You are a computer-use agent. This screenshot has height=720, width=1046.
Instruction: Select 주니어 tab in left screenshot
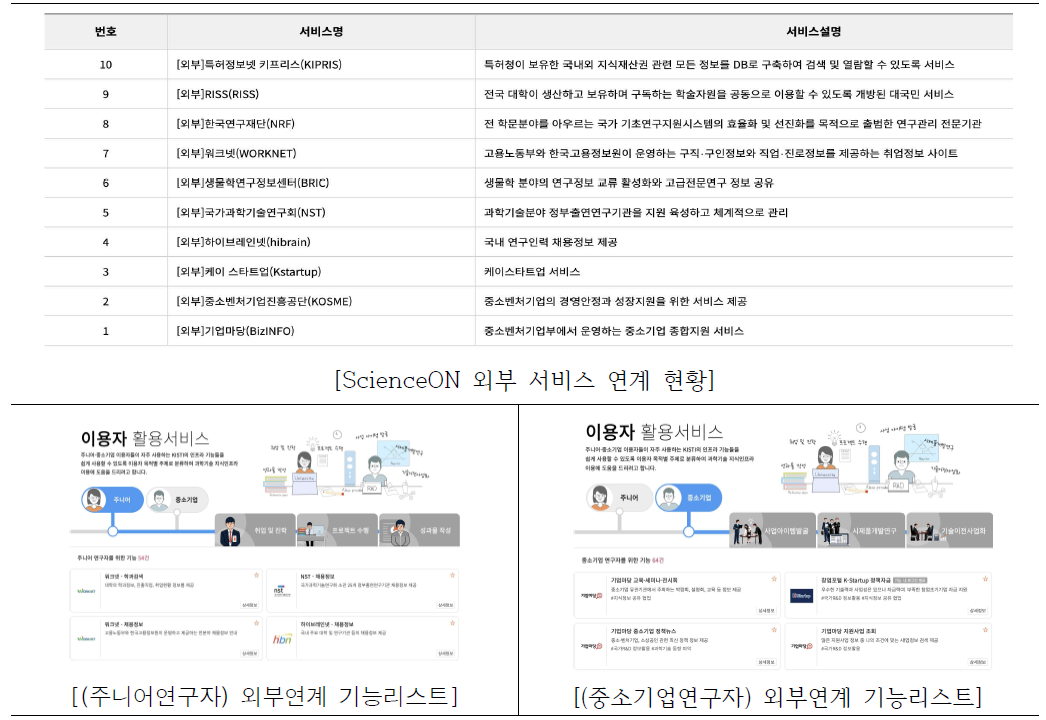(112, 500)
